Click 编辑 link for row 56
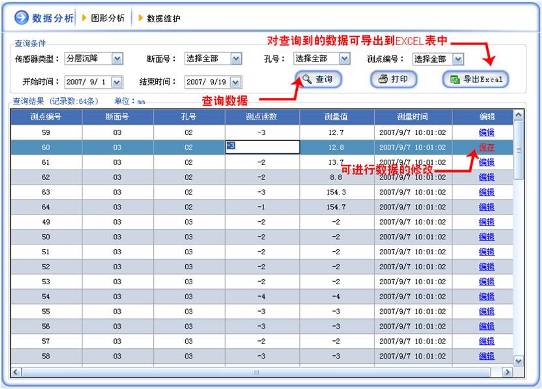This screenshot has width=542, height=389. pyautogui.click(x=486, y=326)
